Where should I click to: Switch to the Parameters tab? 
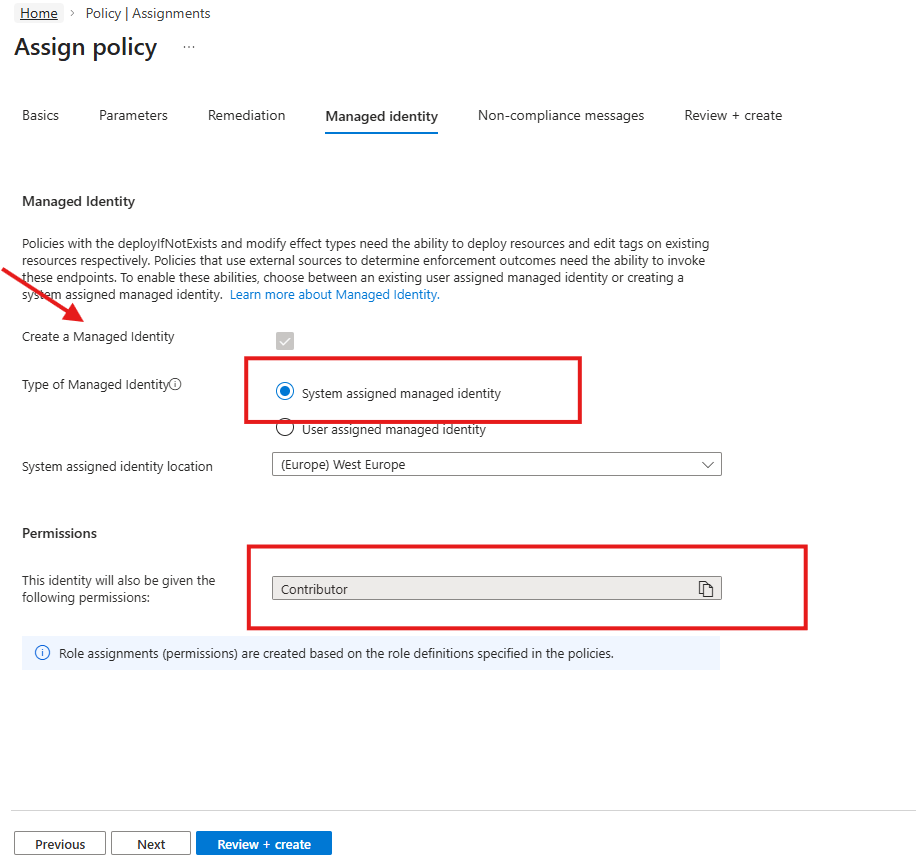[133, 116]
